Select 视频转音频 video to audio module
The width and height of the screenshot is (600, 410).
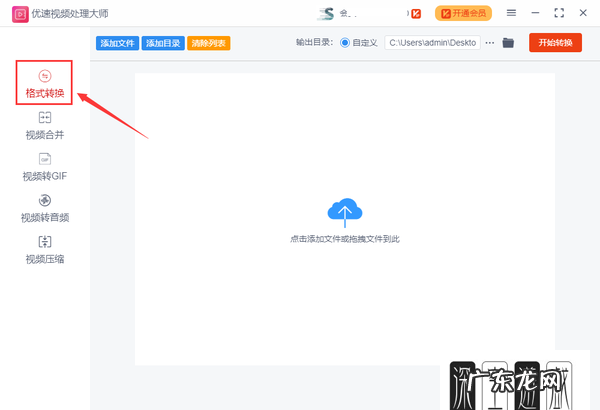click(44, 209)
